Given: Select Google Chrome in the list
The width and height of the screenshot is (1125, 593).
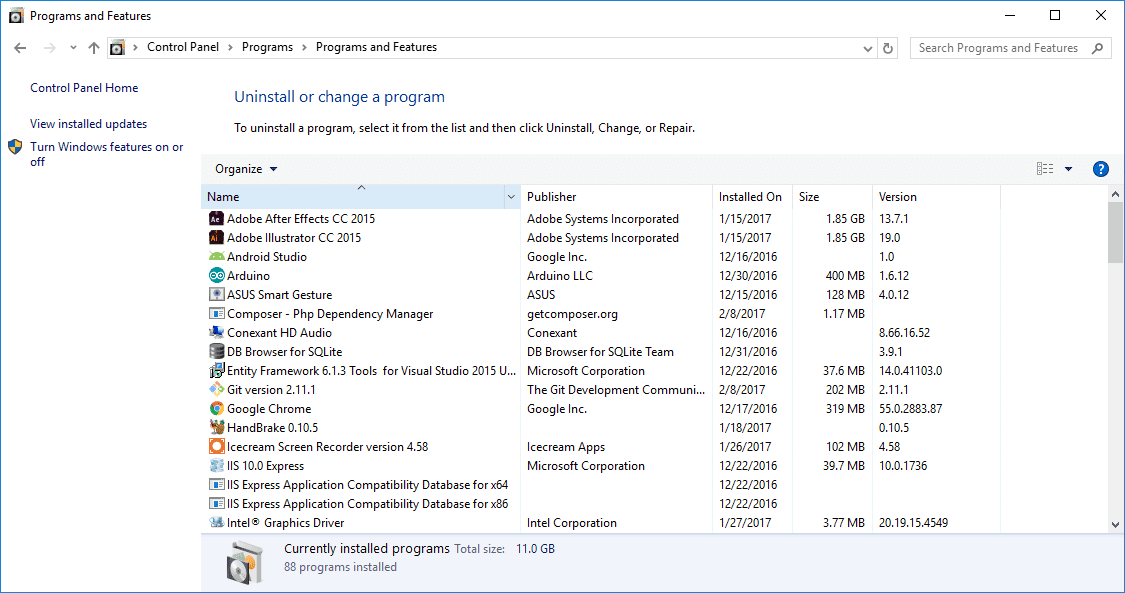Looking at the screenshot, I should 269,409.
